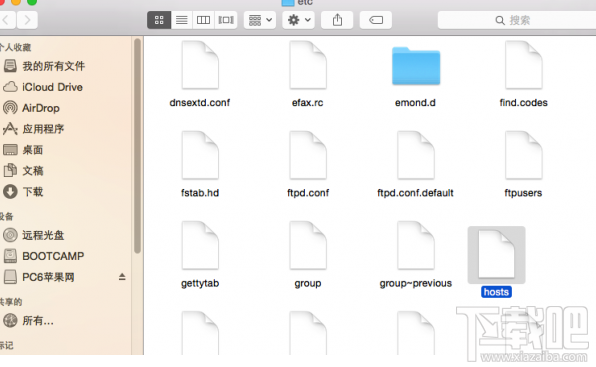596x367 pixels.
Task: Click the 搜索 search field
Action: point(517,20)
